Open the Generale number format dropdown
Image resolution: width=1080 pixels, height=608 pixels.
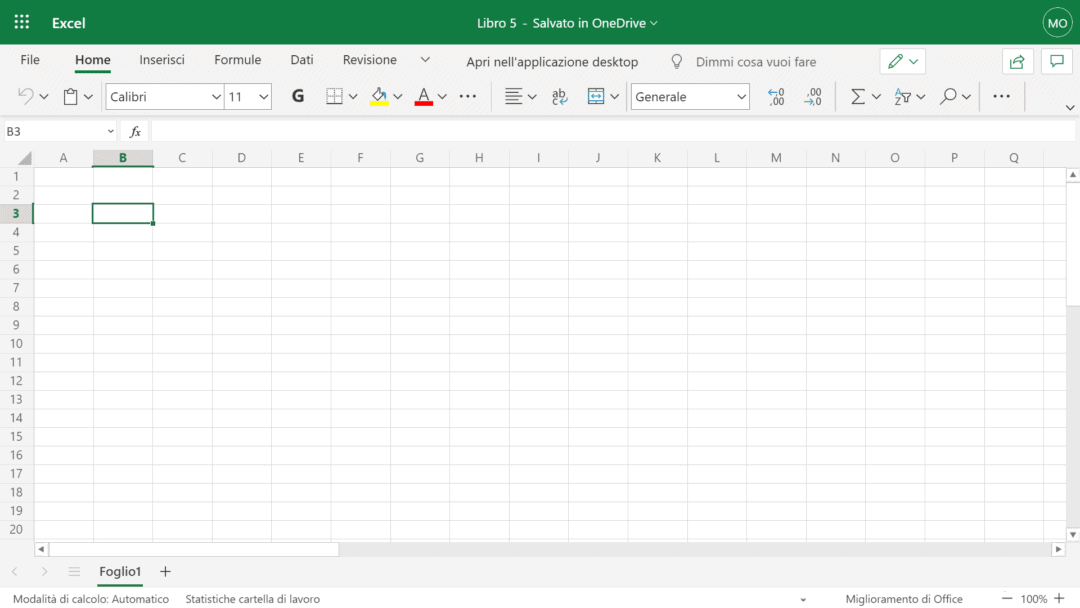click(689, 96)
